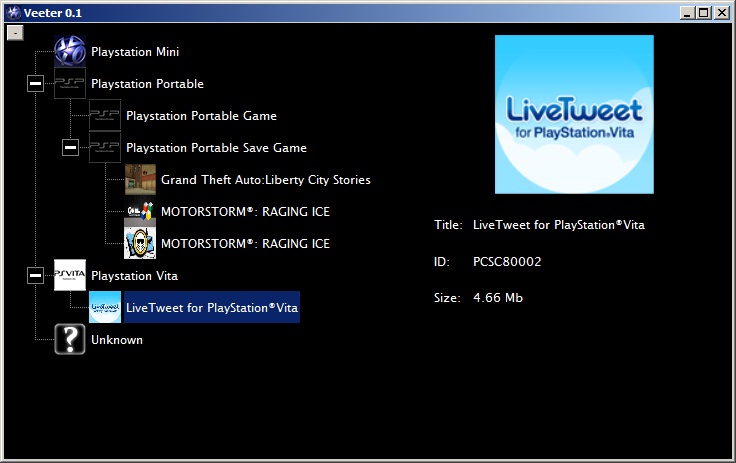The height and width of the screenshot is (463, 736).
Task: Select the Playstation Portable Game item
Action: 201,116
